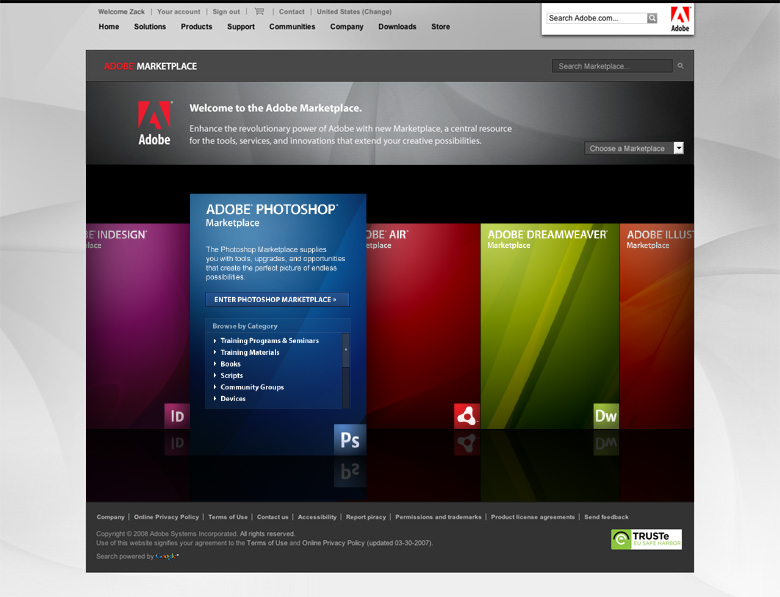Select the Adobe Illustrator marketplace panel
This screenshot has height=597, width=780.
click(x=657, y=326)
